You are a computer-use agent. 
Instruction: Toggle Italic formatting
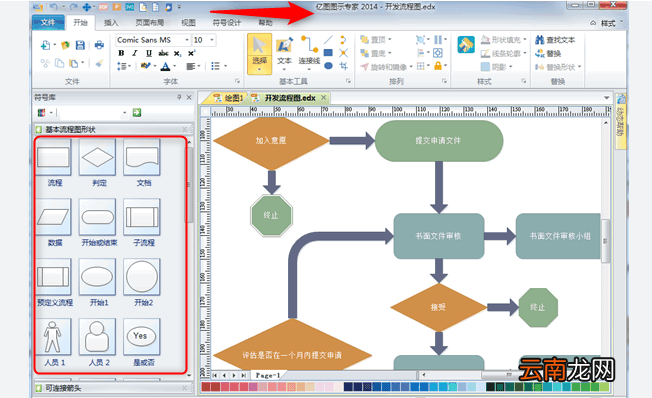(135, 53)
